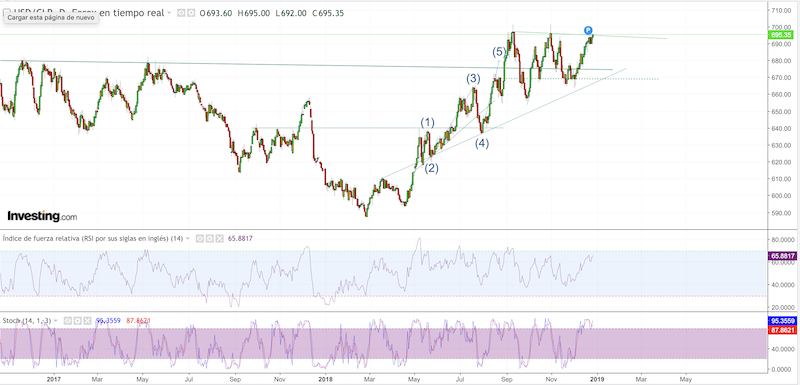This screenshot has height=385, width=800.
Task: Click the 'en tiempo real' chart title
Action: click(131, 13)
